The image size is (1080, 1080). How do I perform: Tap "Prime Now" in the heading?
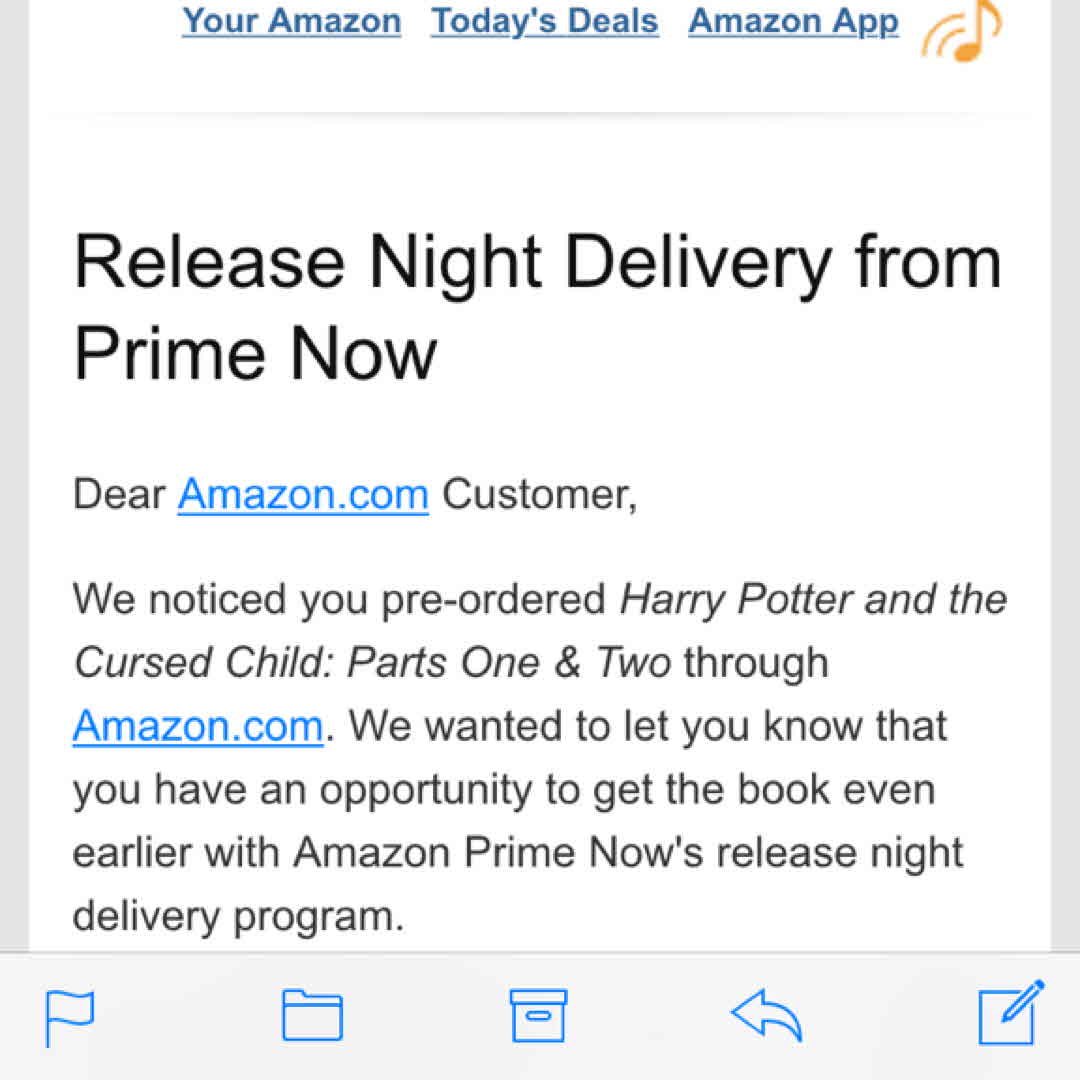click(256, 352)
